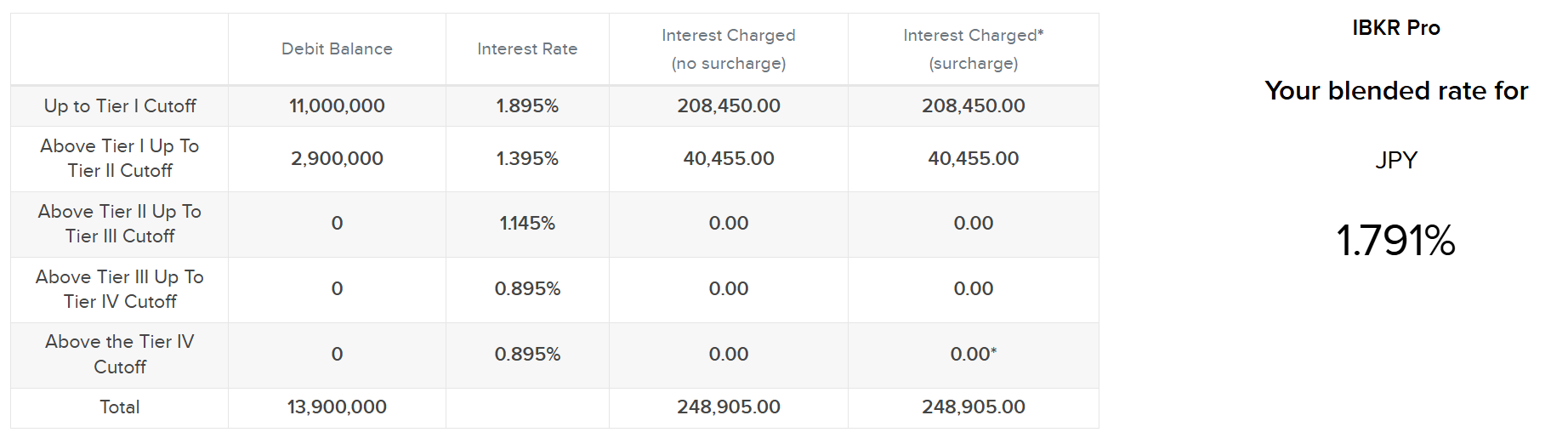Click the Debit Balance column header
The width and height of the screenshot is (1568, 438).
pos(337,49)
